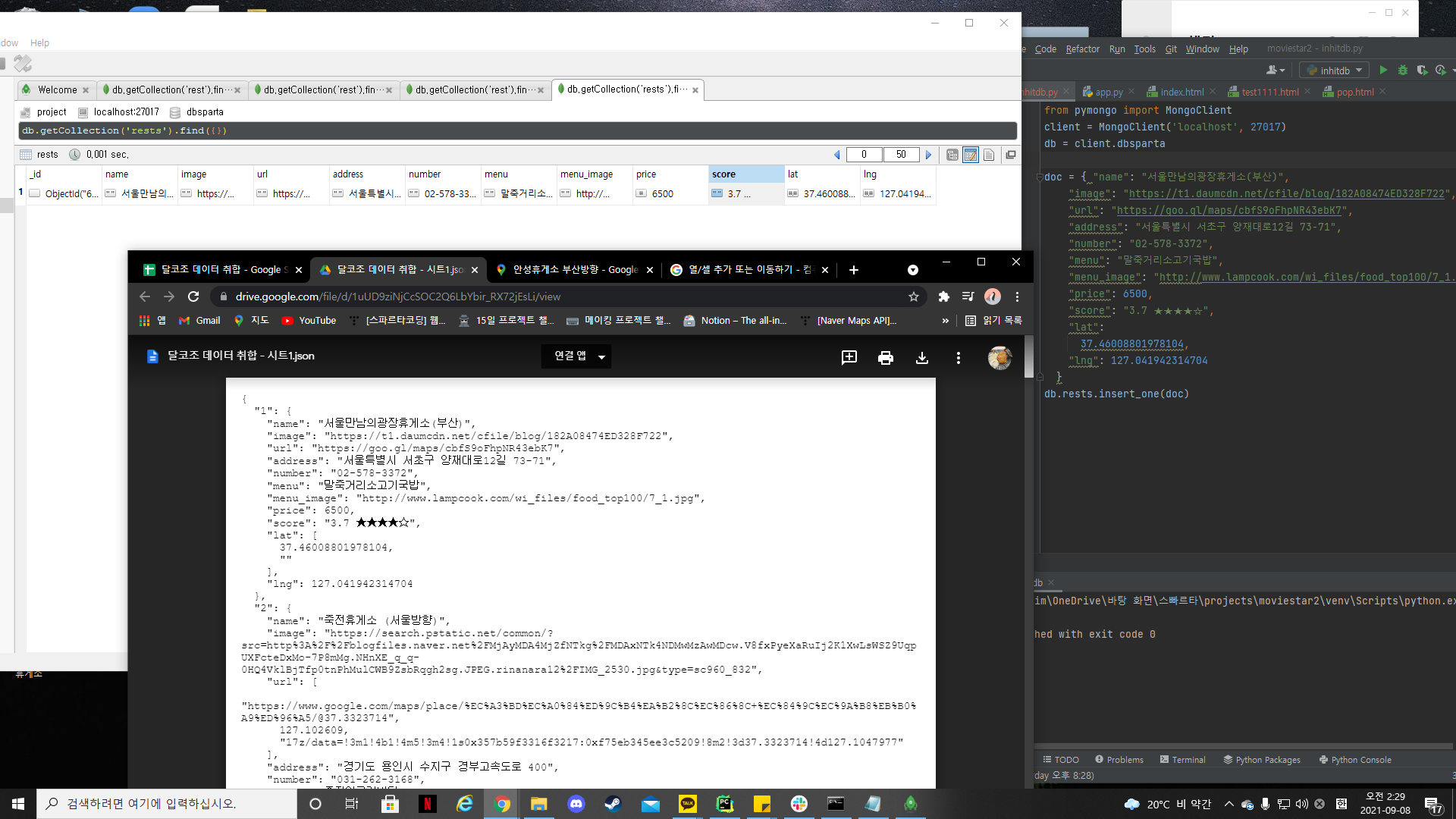The image size is (1456, 819).
Task: Click the print icon in Drive viewer
Action: pos(885,358)
